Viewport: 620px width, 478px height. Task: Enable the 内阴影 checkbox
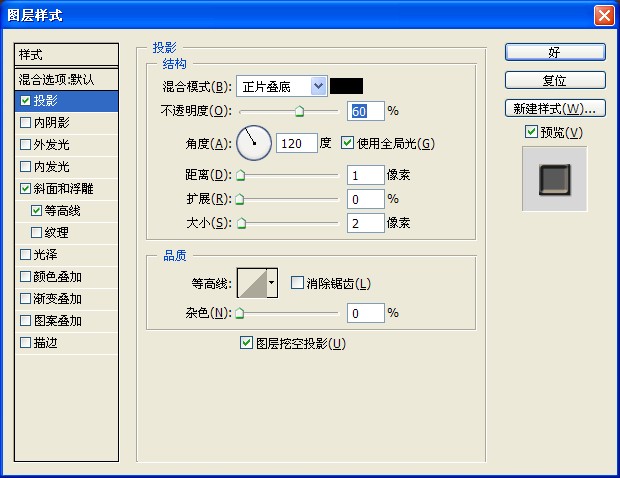coord(26,122)
